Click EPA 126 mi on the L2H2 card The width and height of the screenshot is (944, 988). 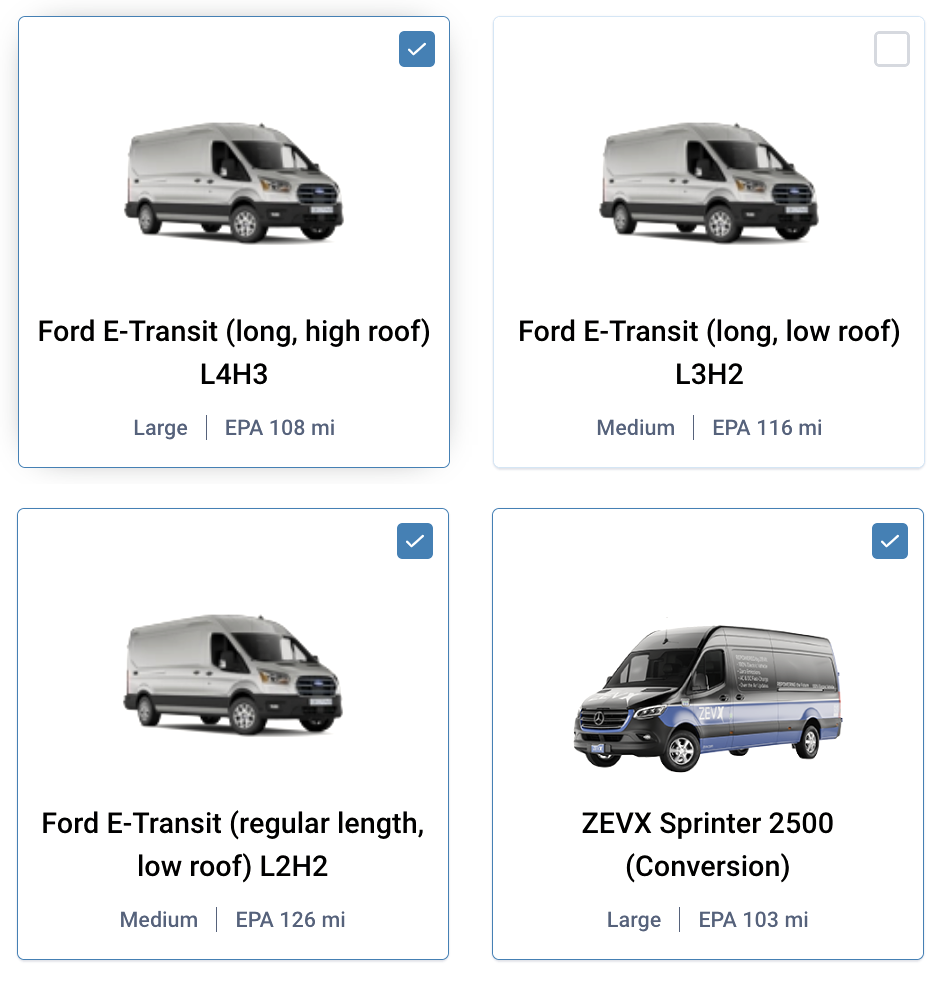290,919
